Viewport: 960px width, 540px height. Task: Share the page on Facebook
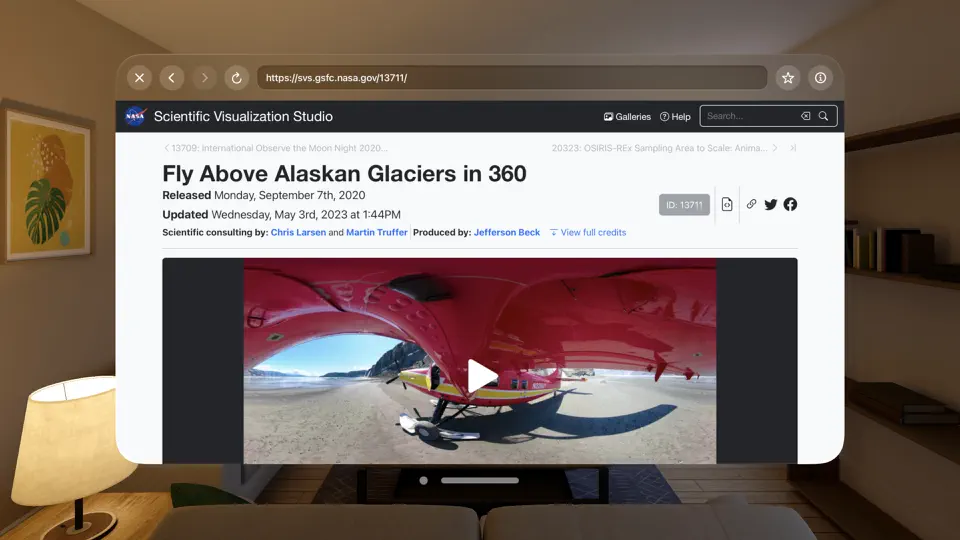[790, 204]
